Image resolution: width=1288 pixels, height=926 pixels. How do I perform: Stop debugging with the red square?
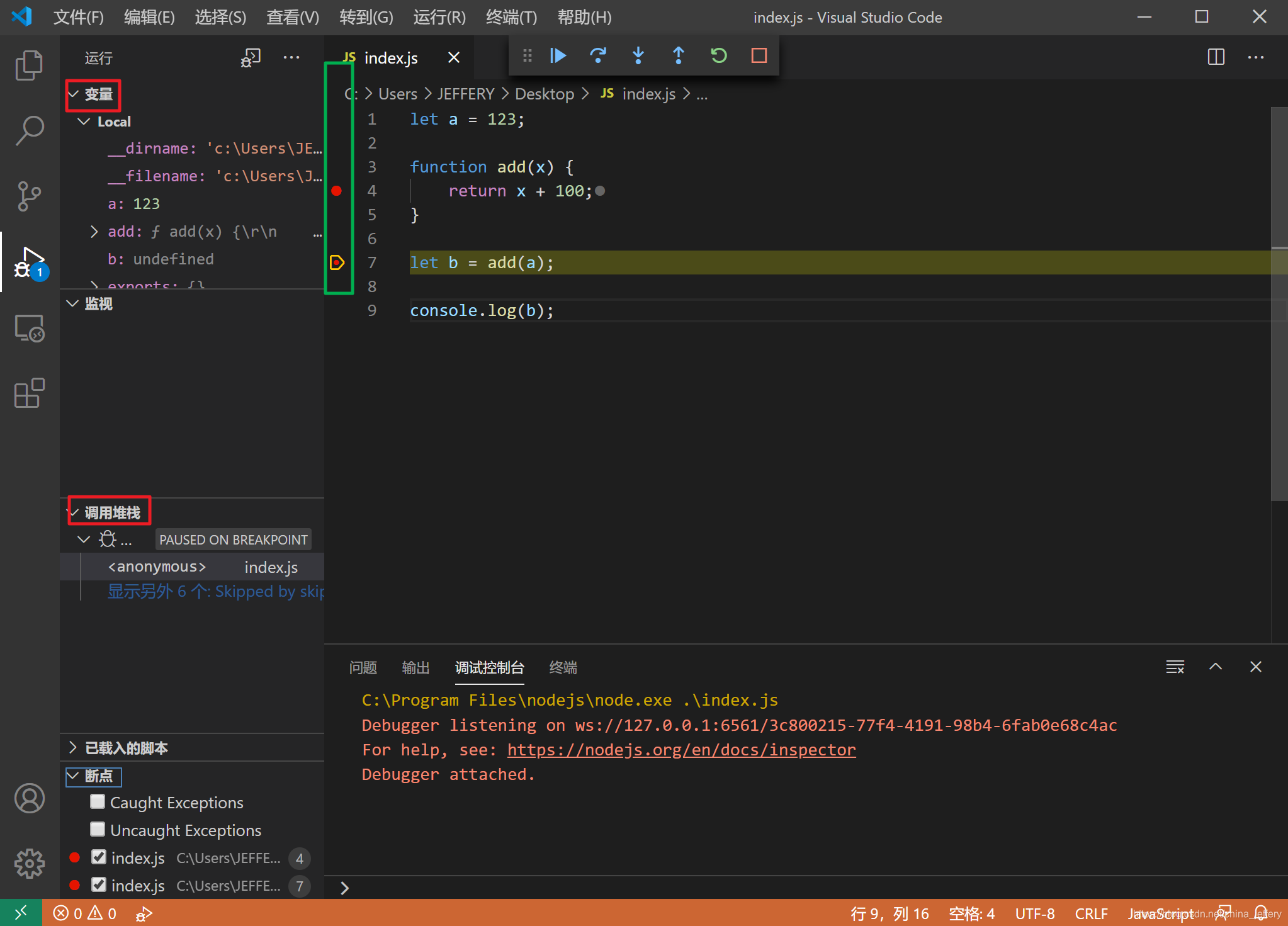click(759, 56)
